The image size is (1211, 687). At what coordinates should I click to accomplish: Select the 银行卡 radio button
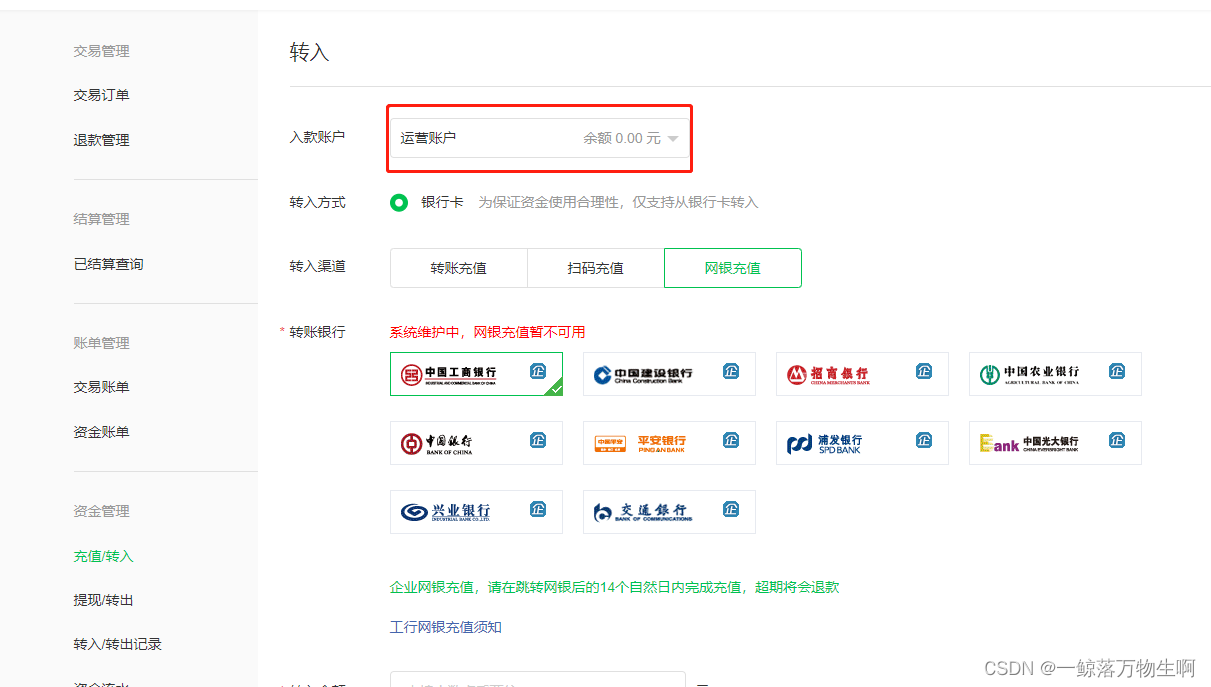(399, 202)
